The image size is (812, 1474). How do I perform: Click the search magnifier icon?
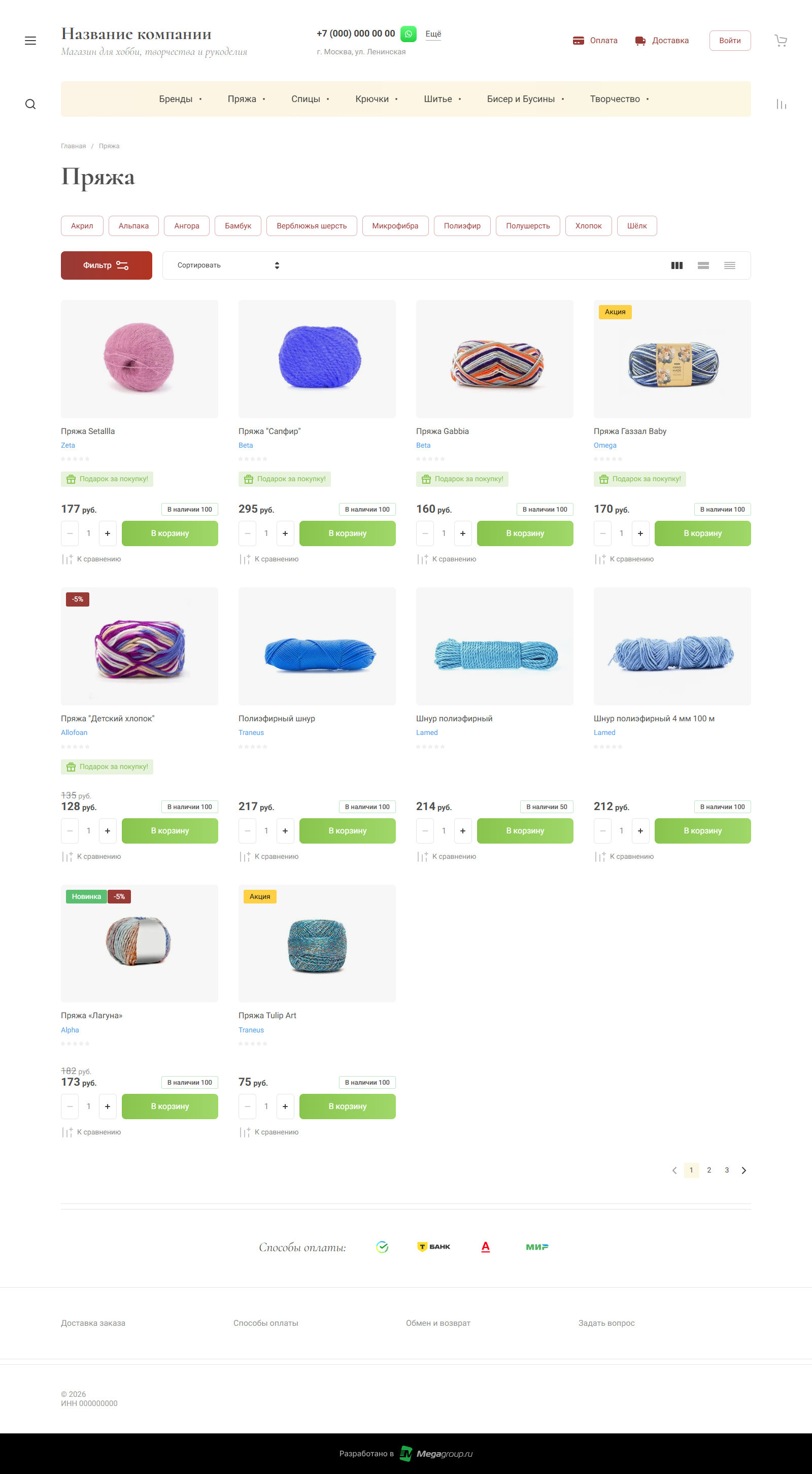(x=30, y=104)
